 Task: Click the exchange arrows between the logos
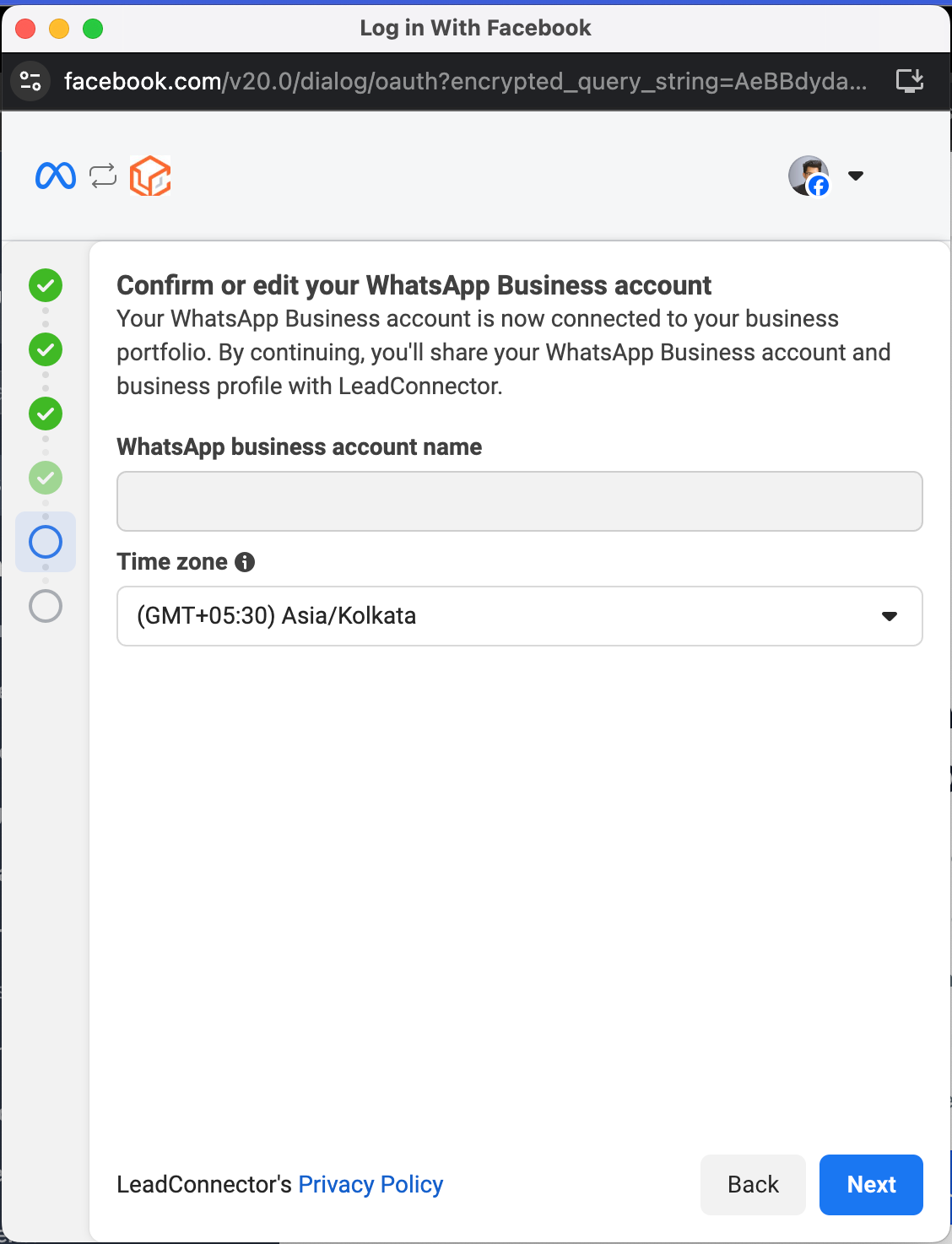coord(103,176)
